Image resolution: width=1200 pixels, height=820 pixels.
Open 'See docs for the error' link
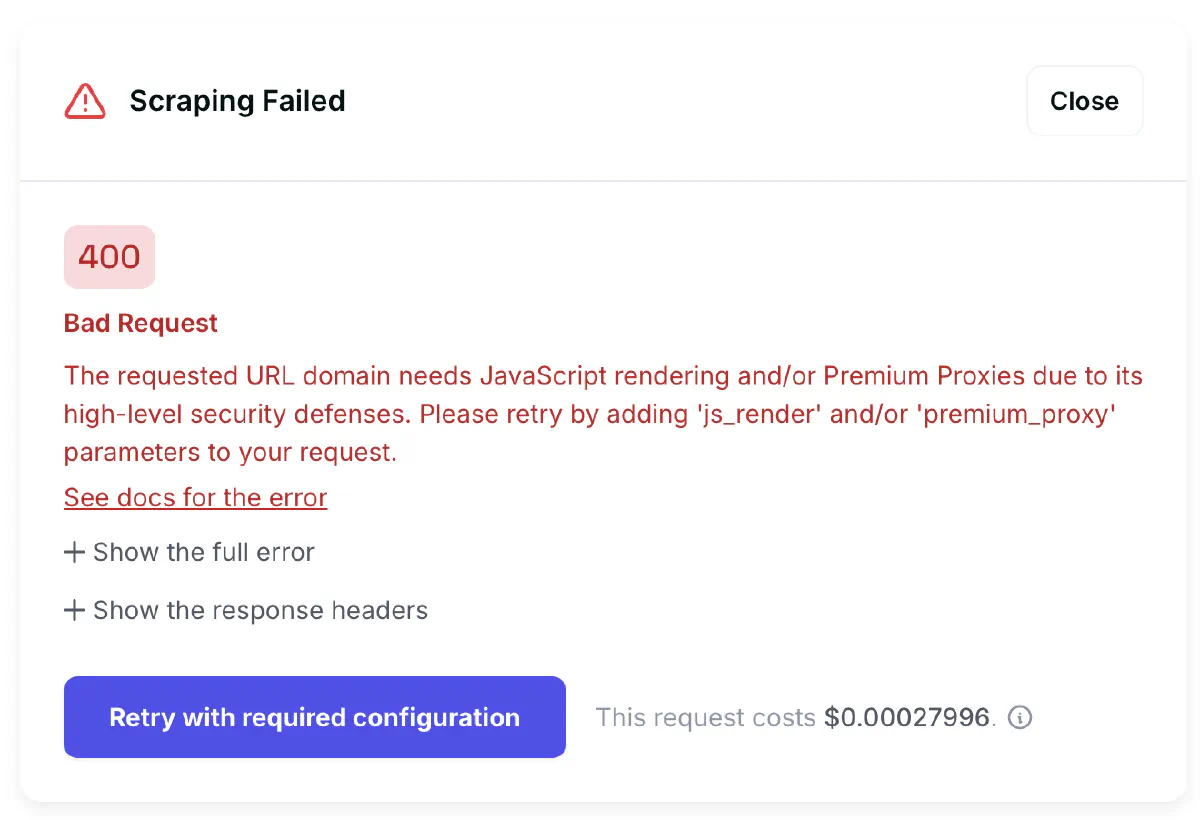click(195, 497)
